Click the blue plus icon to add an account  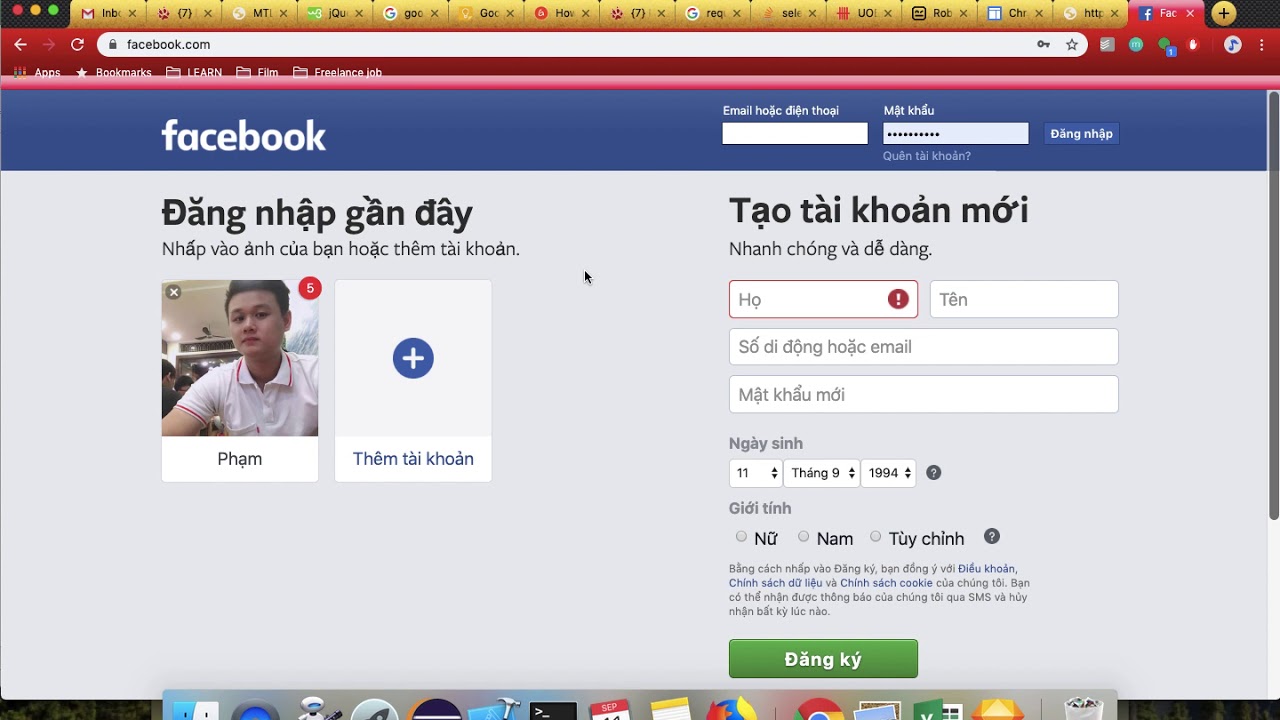413,358
